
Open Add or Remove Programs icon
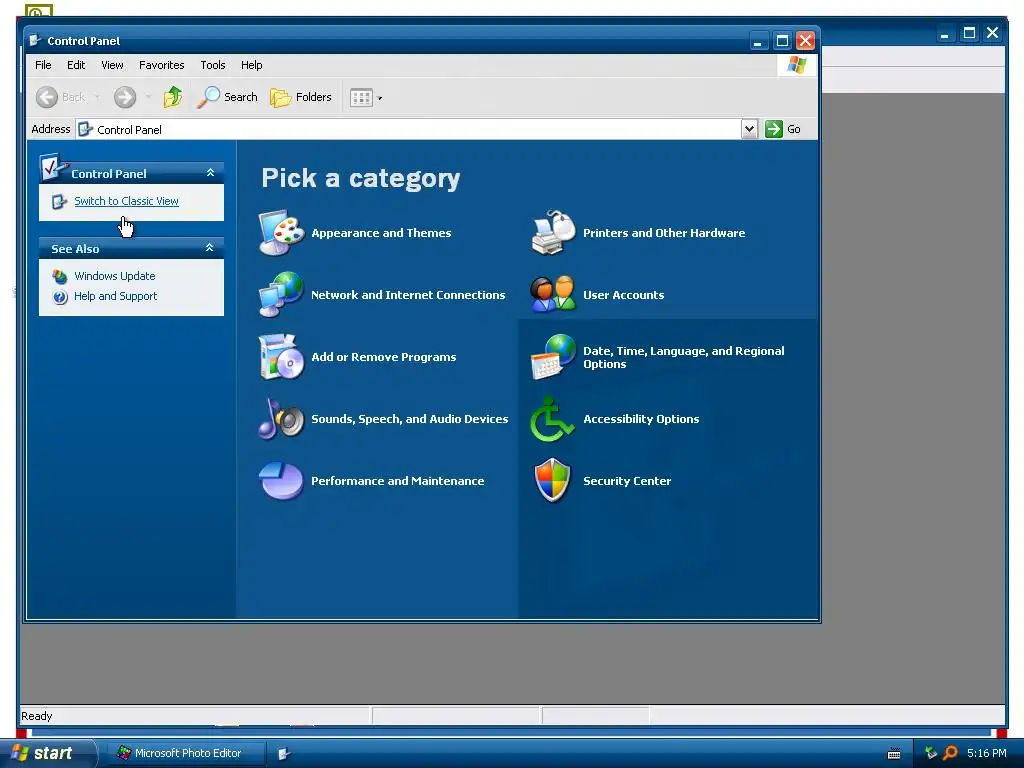(281, 357)
